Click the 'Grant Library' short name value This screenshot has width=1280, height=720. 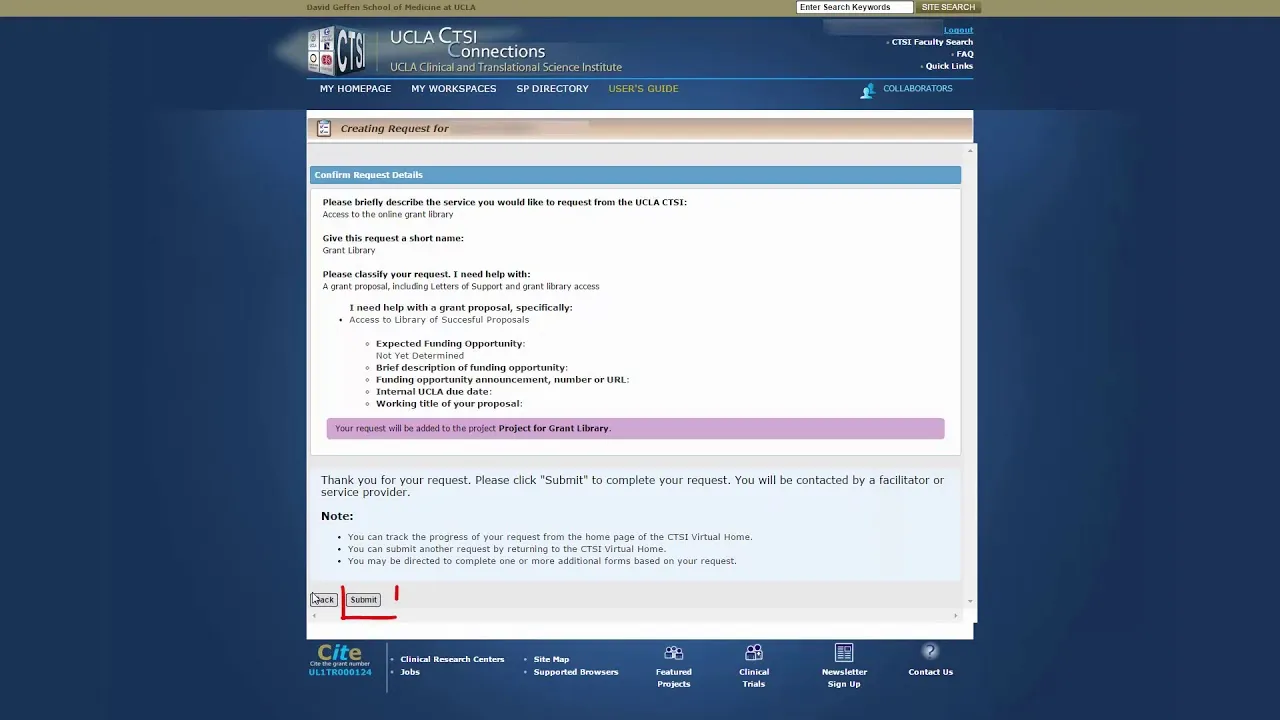(x=349, y=251)
